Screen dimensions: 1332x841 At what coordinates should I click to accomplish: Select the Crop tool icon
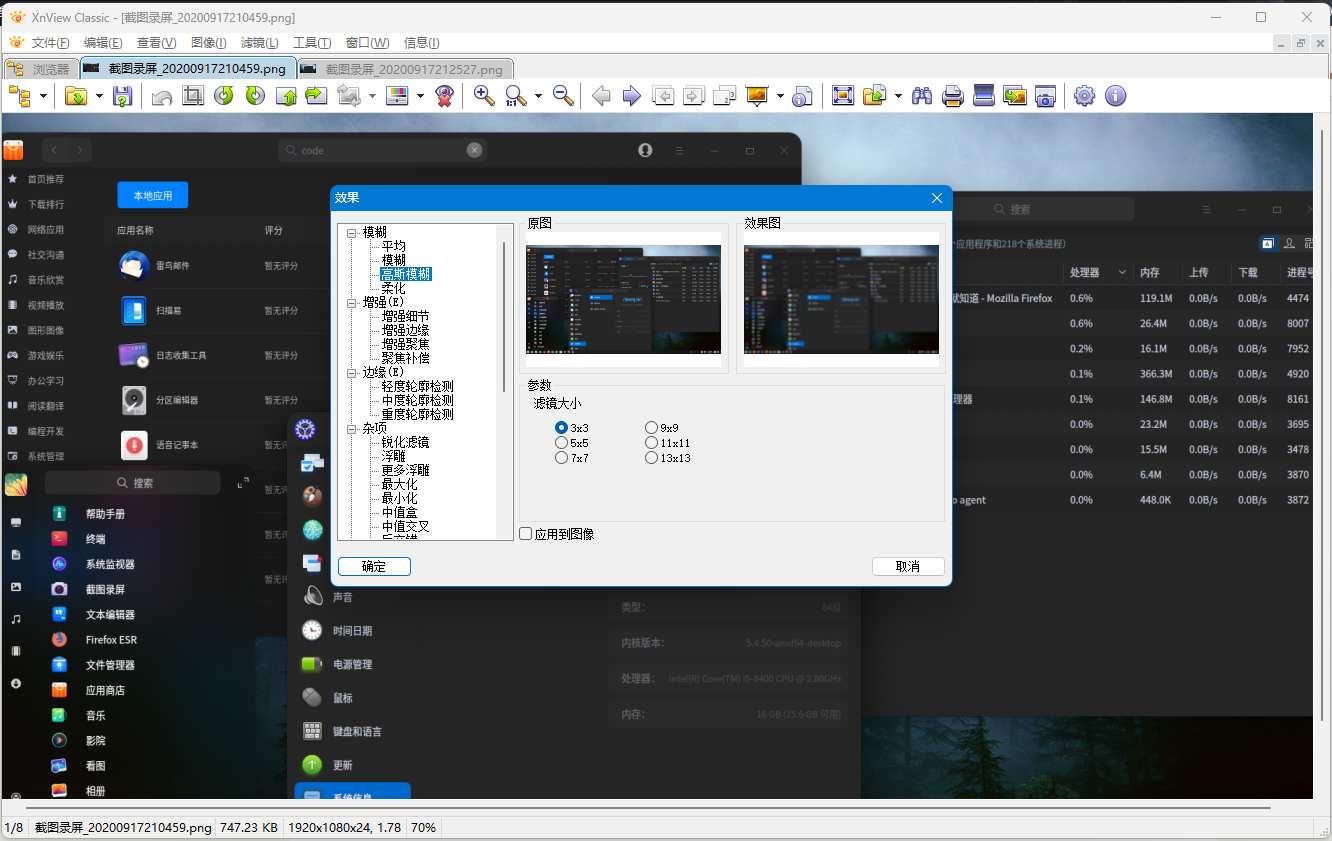[193, 96]
